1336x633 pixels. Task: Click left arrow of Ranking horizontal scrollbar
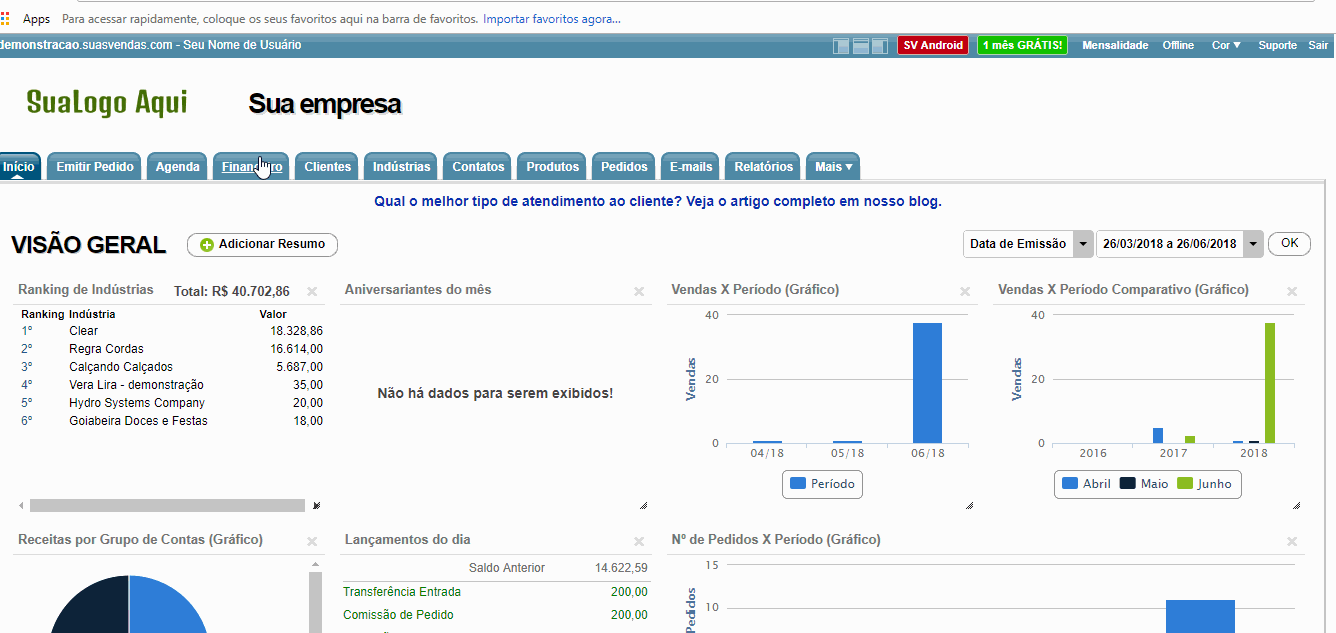click(22, 506)
